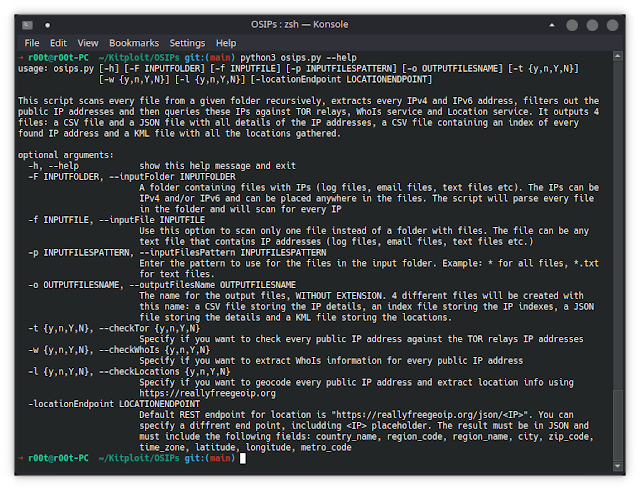Maximize the Konsole window

pos(592,25)
